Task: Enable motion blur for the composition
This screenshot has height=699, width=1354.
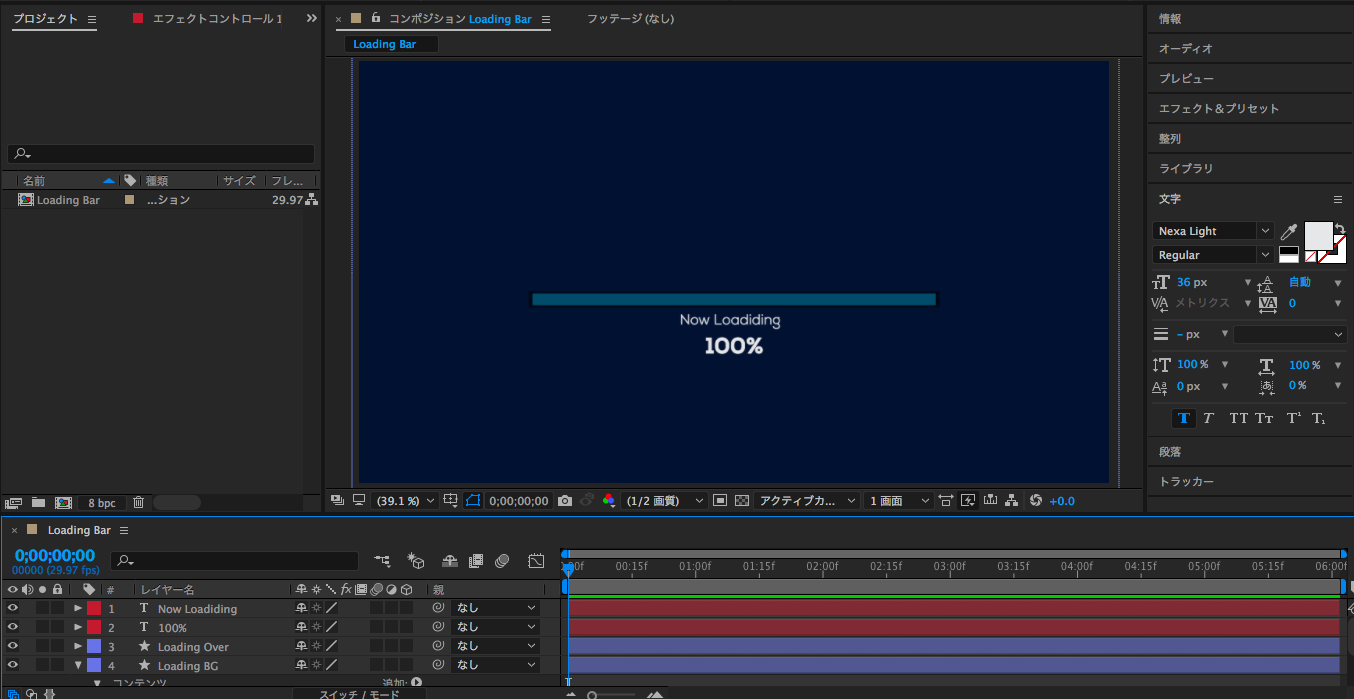Action: click(x=502, y=561)
